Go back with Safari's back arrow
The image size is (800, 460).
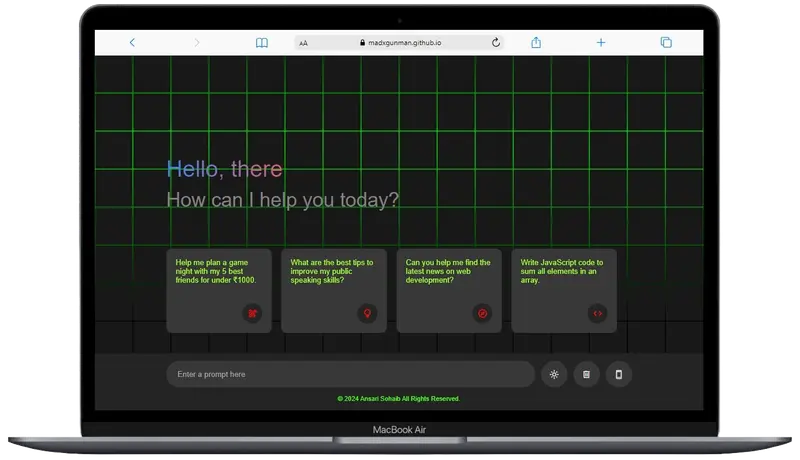(132, 42)
